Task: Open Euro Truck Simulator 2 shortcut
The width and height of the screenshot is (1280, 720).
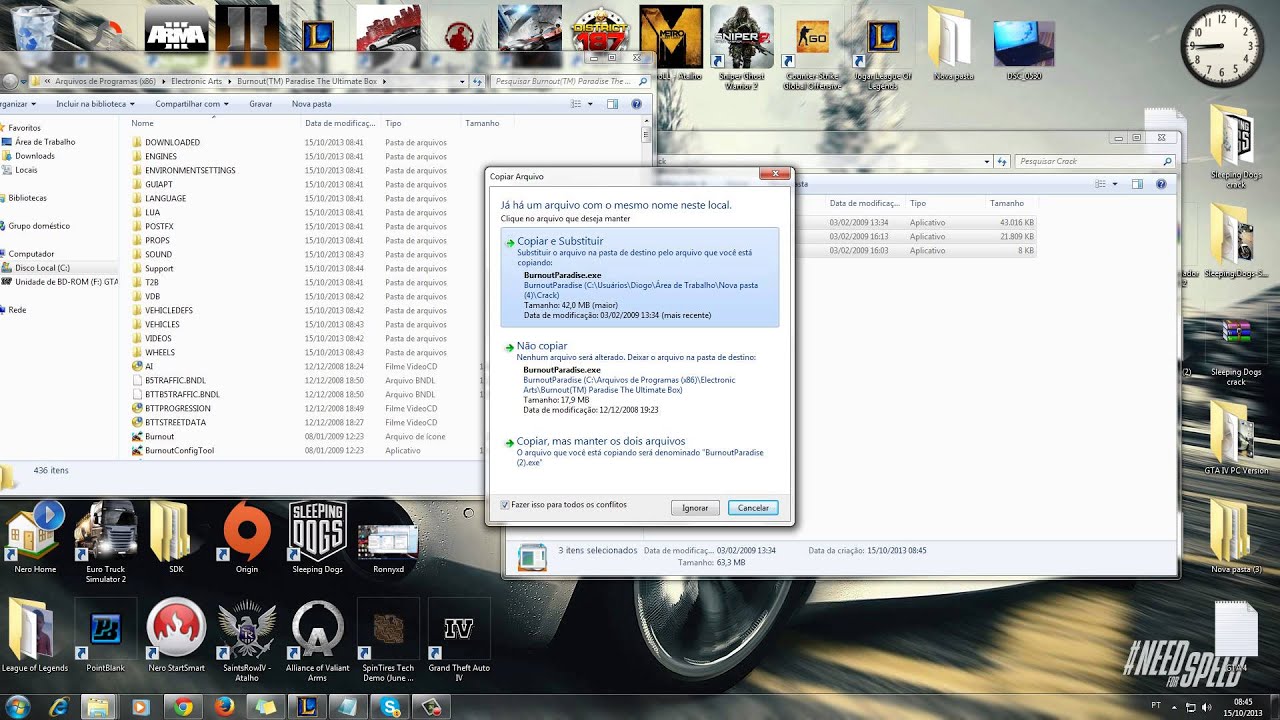Action: pos(106,542)
